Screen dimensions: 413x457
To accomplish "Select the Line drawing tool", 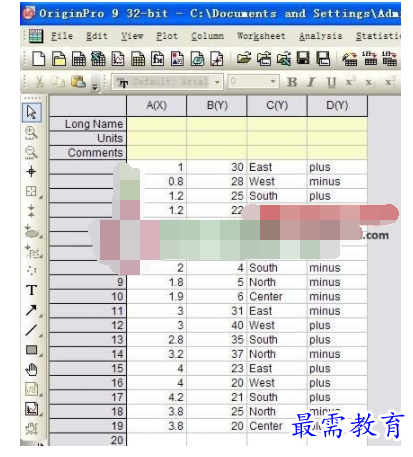I will click(32, 330).
